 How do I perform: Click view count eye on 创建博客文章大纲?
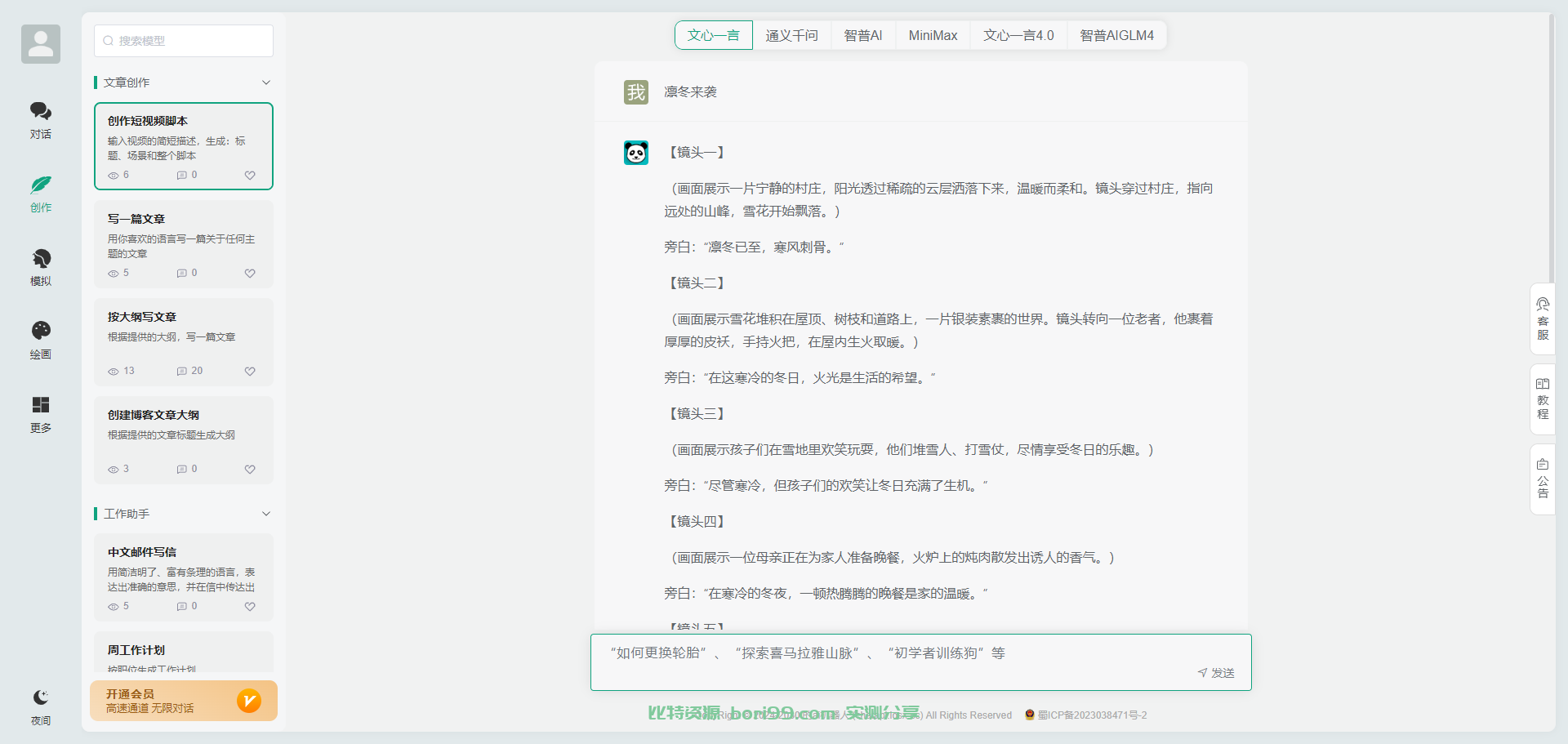tap(114, 470)
